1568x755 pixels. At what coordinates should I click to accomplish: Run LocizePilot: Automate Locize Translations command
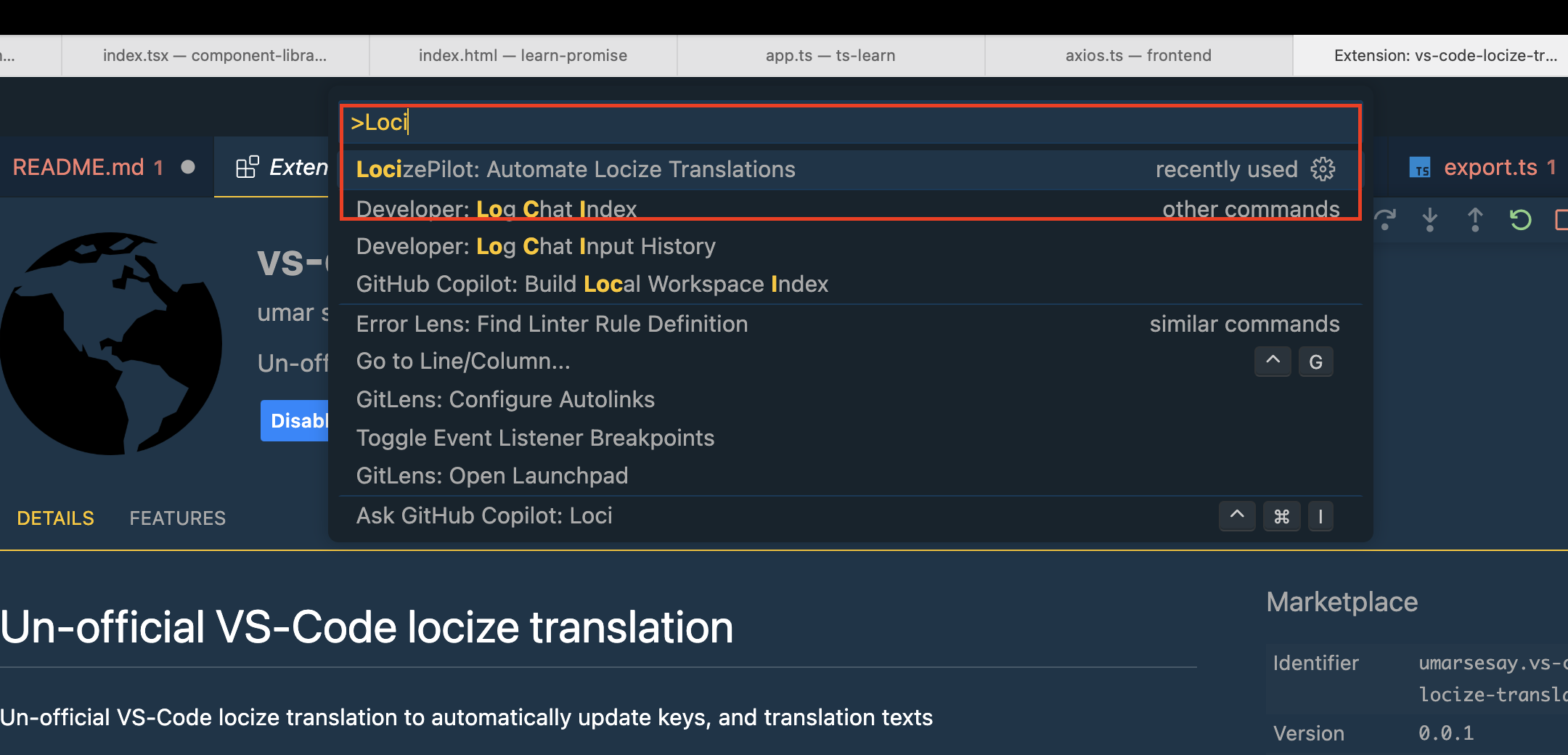(850, 169)
